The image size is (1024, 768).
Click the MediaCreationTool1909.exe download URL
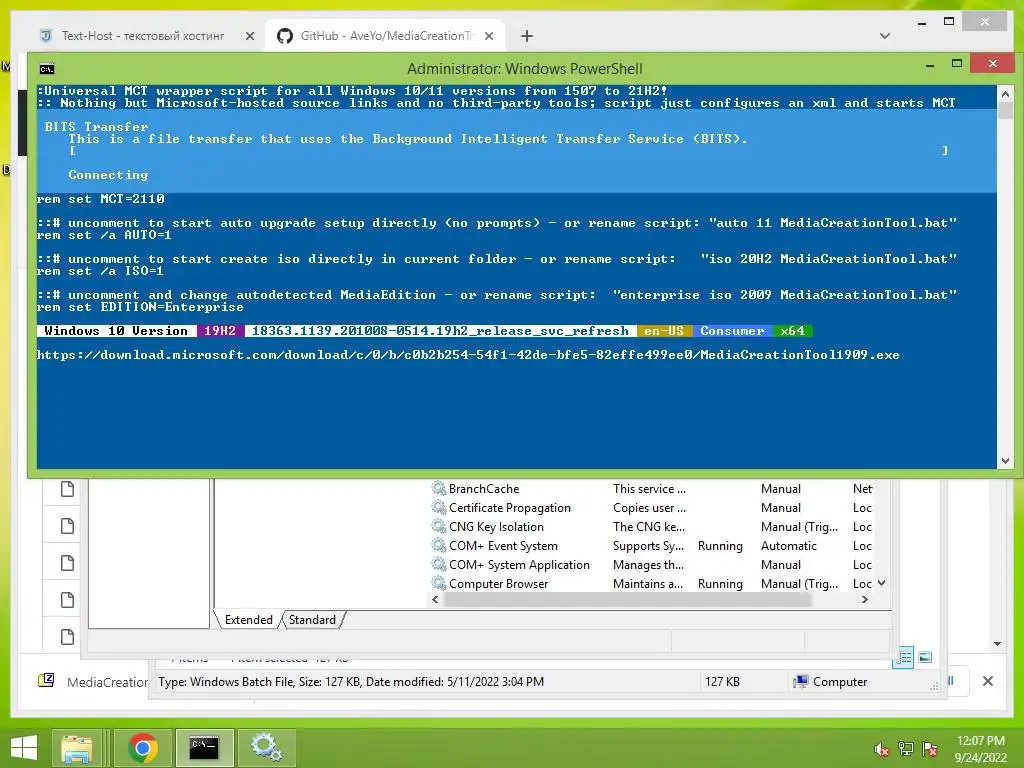tap(468, 355)
